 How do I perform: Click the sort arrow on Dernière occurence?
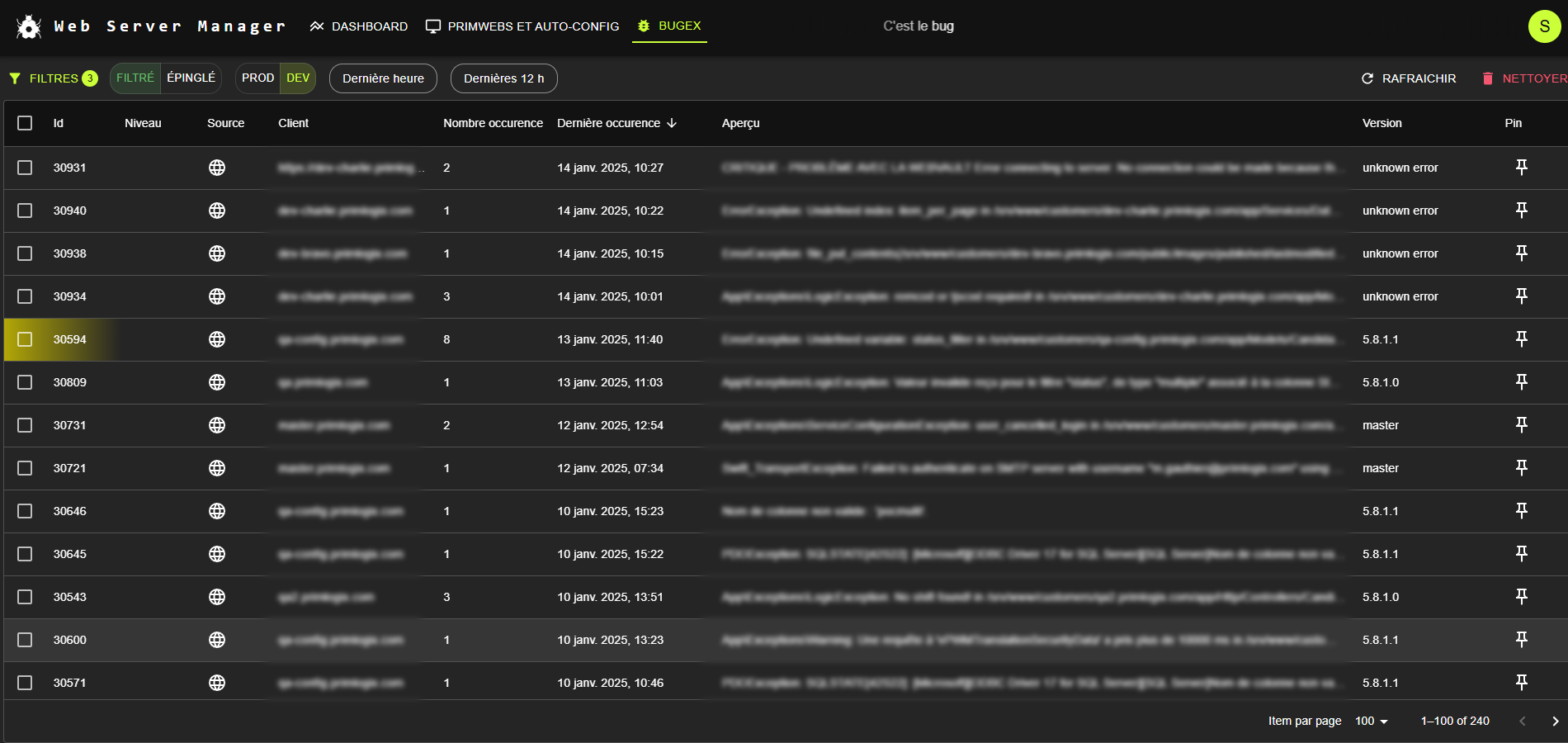(x=672, y=123)
